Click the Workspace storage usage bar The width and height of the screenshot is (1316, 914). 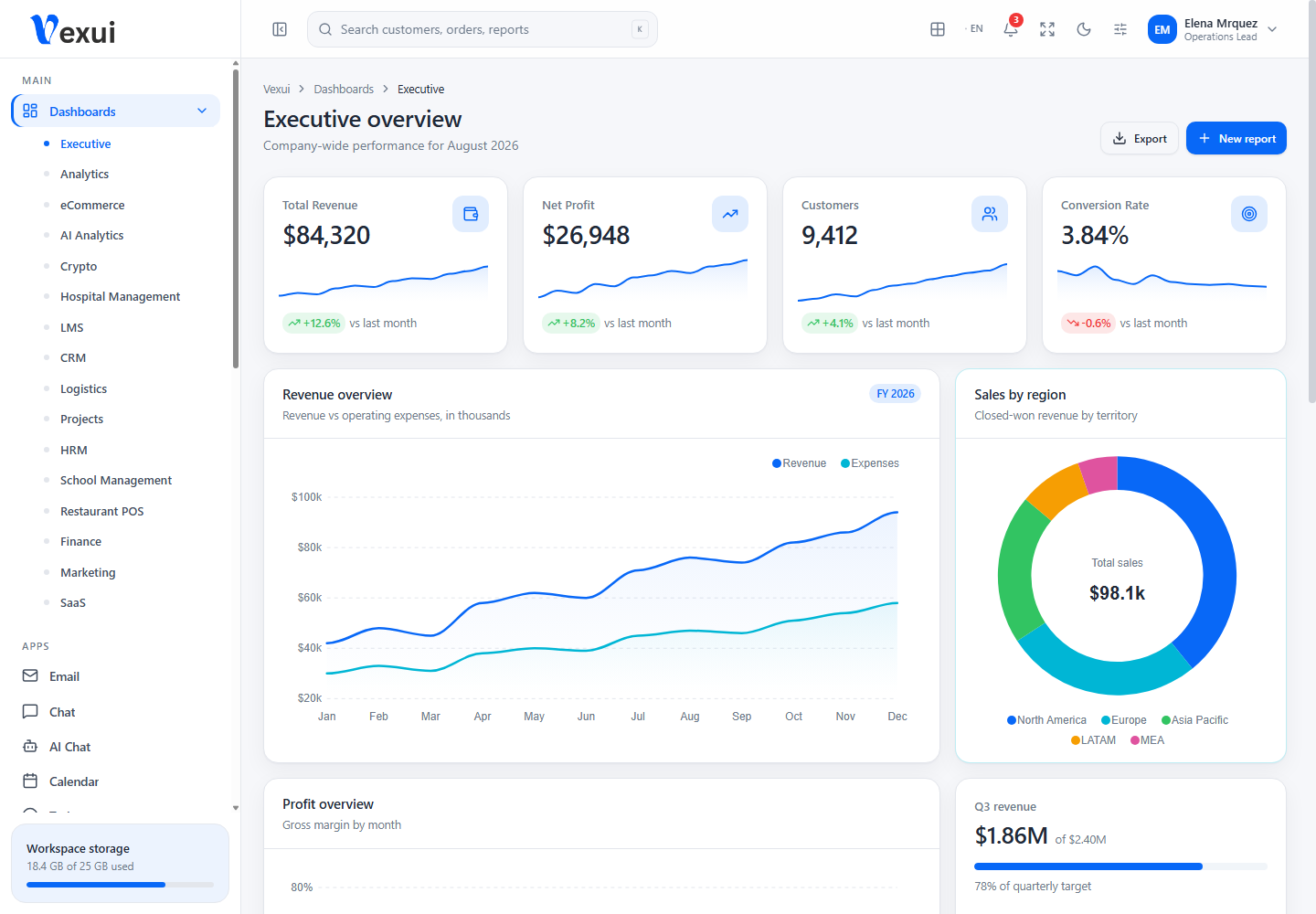click(120, 885)
